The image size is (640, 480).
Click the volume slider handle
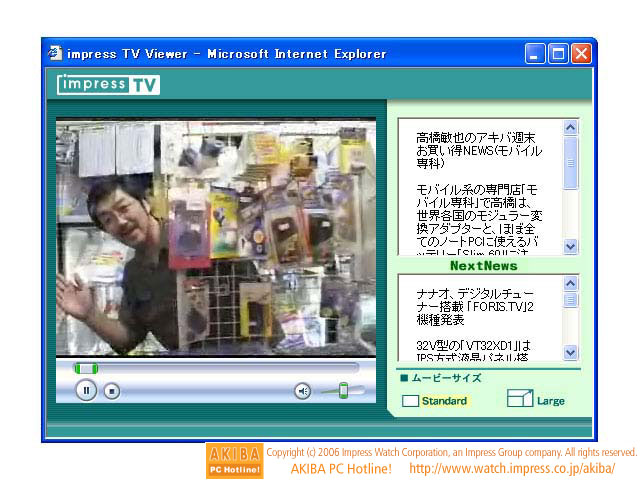click(x=343, y=391)
